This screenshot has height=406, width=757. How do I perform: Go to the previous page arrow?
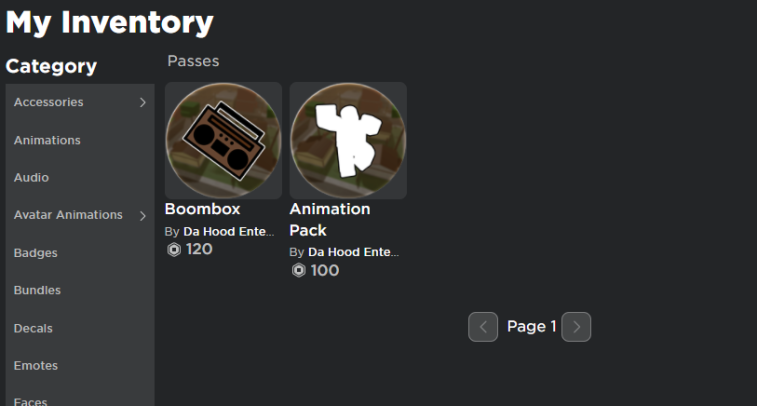[483, 327]
